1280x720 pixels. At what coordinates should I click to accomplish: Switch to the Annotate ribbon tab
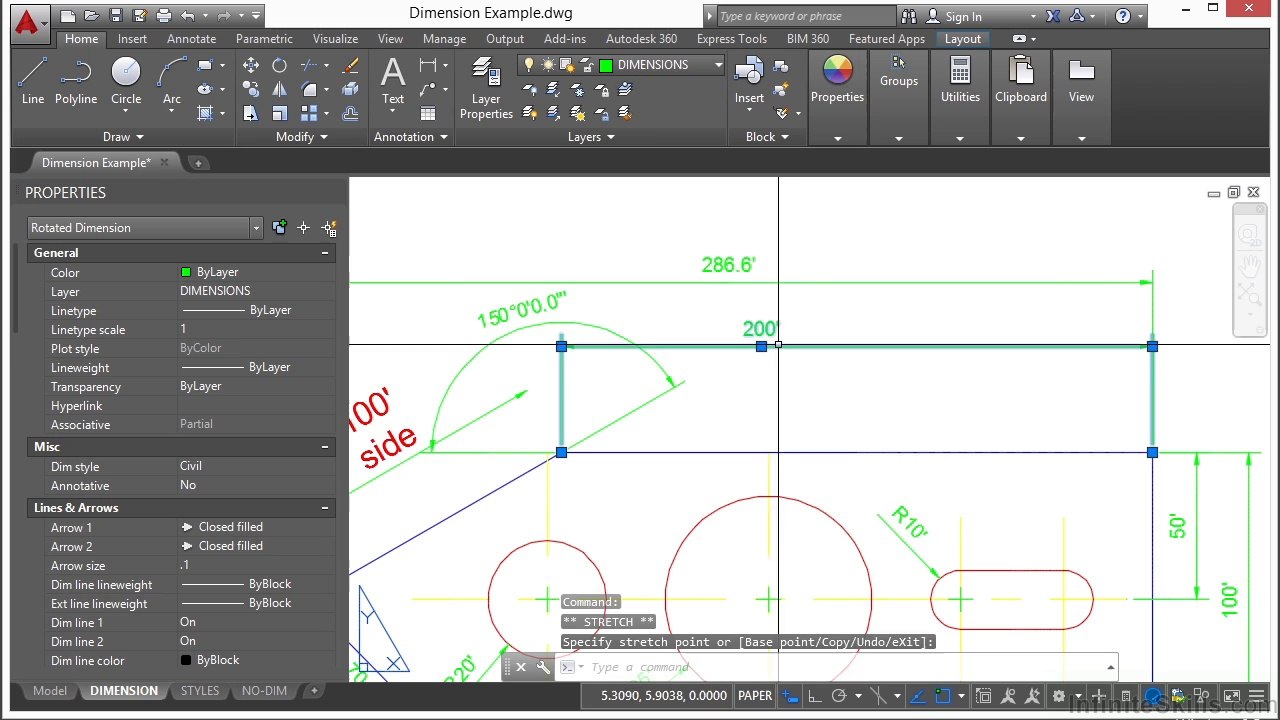click(x=191, y=39)
